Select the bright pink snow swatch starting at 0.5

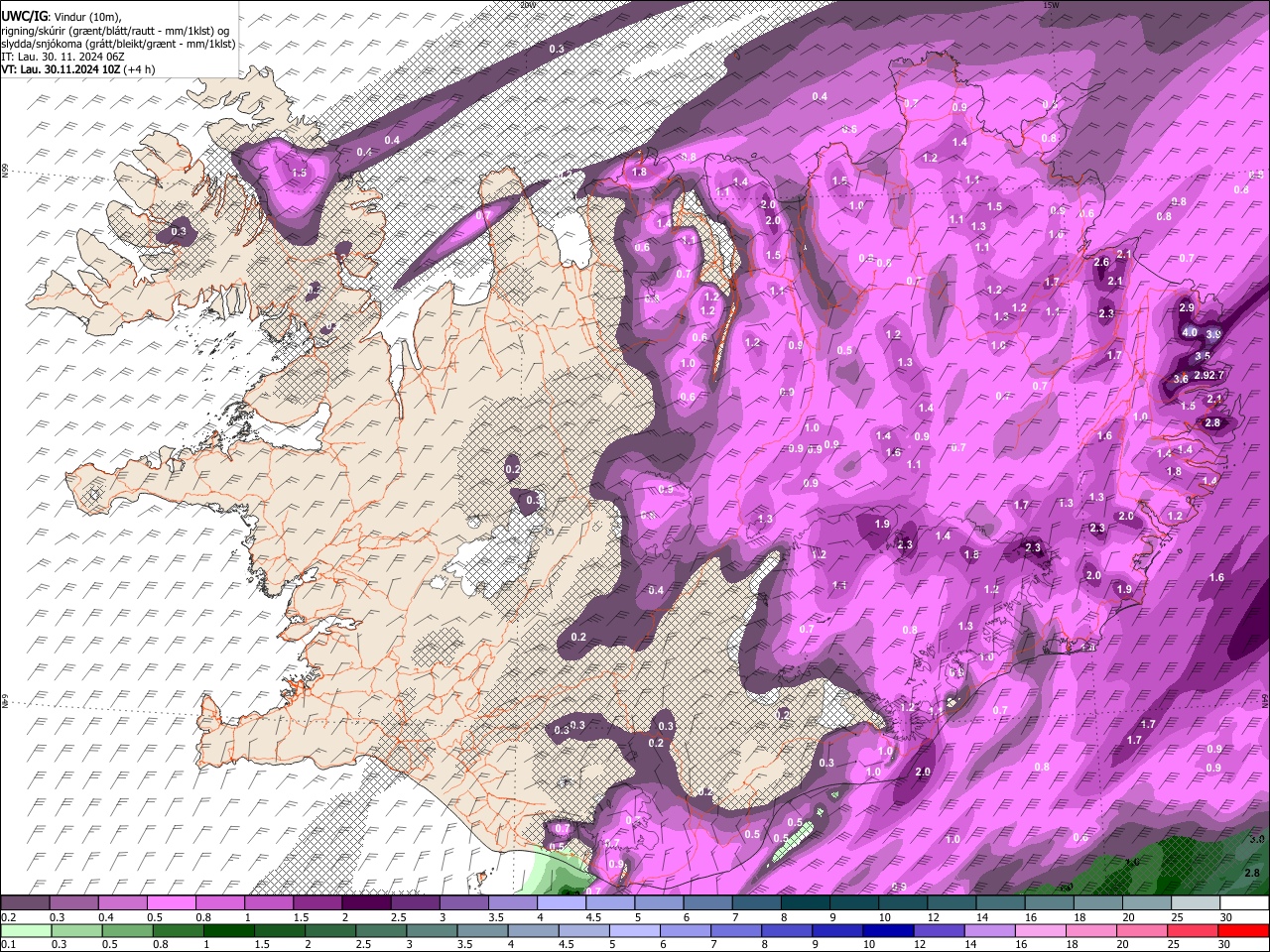tap(172, 903)
